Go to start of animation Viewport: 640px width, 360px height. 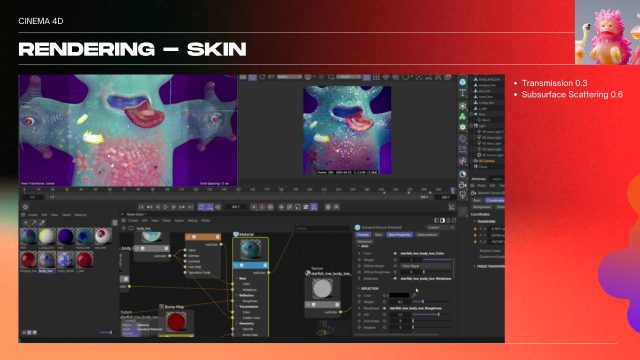click(x=141, y=207)
